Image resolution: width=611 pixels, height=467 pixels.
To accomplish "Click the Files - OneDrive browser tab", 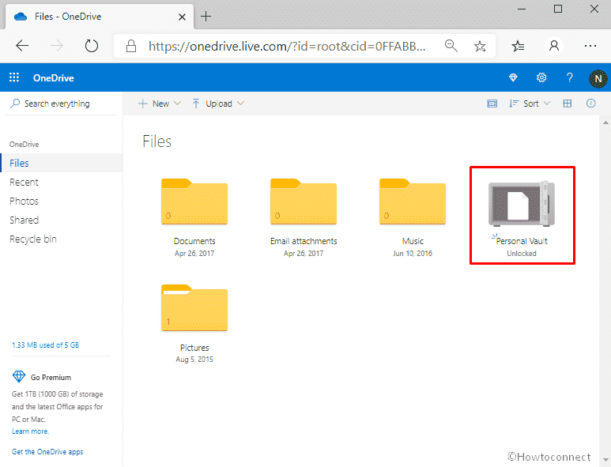I will click(x=100, y=17).
